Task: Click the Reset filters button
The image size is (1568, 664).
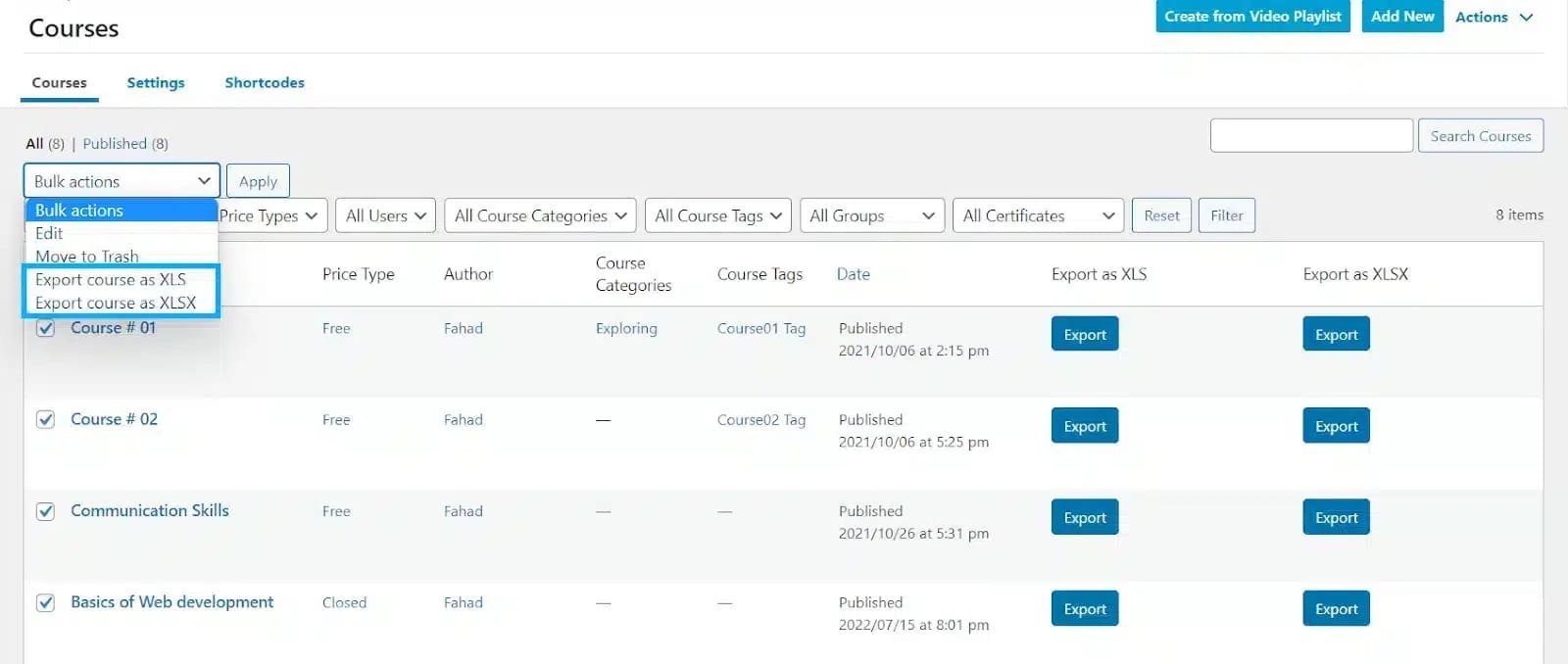Action: click(x=1161, y=215)
